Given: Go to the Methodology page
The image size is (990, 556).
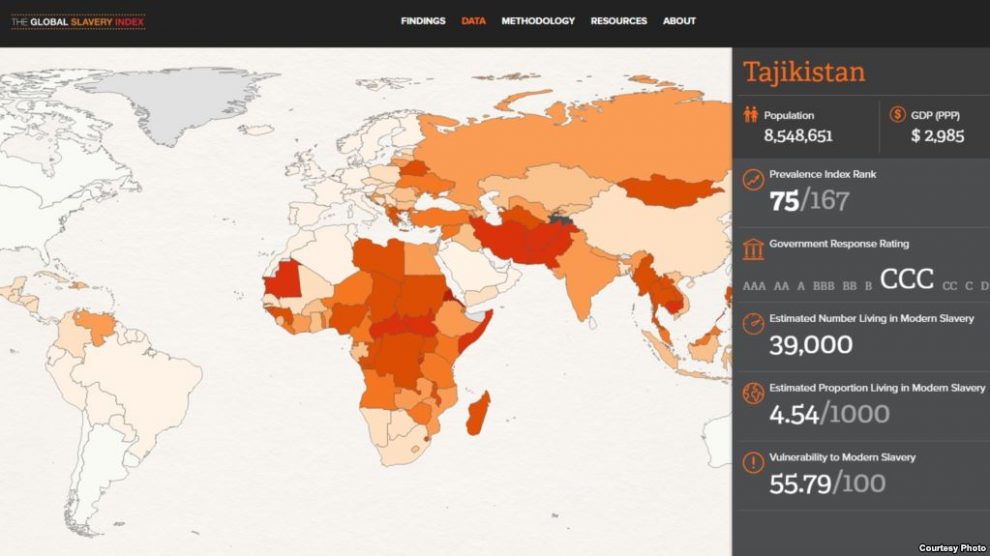Looking at the screenshot, I should (x=538, y=21).
